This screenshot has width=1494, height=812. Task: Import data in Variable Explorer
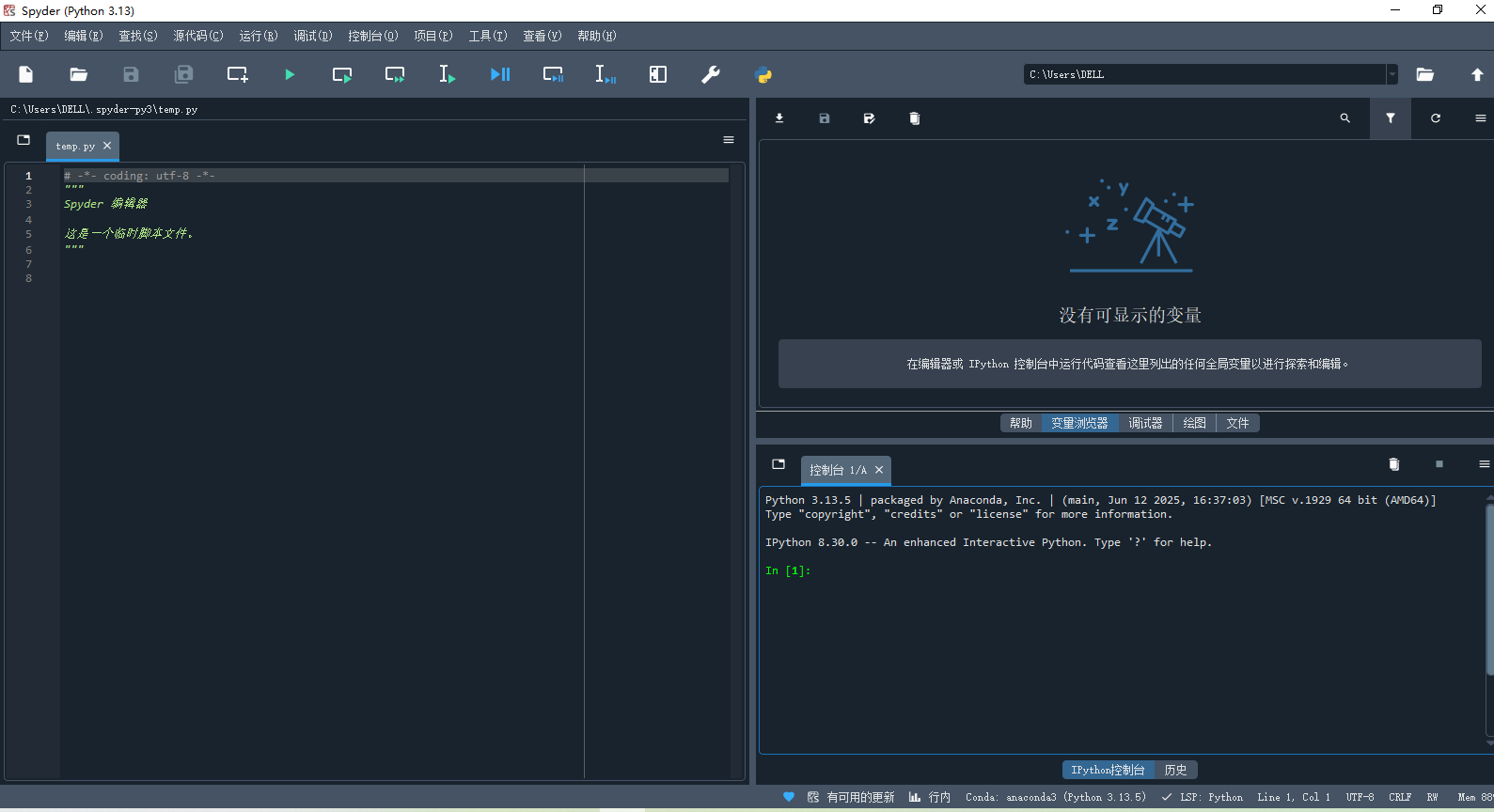[x=779, y=118]
